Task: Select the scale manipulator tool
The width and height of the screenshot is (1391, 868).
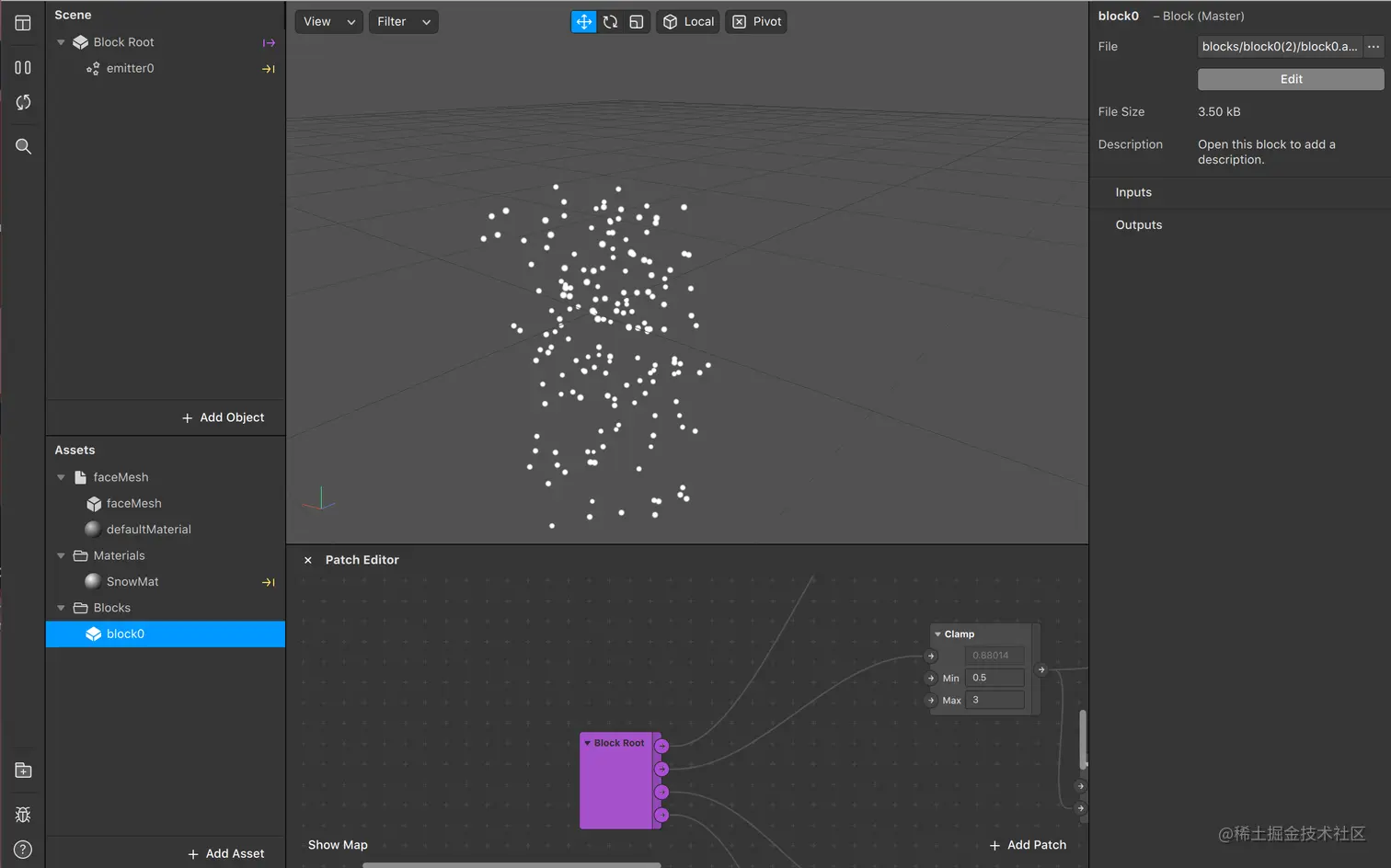Action: (637, 22)
